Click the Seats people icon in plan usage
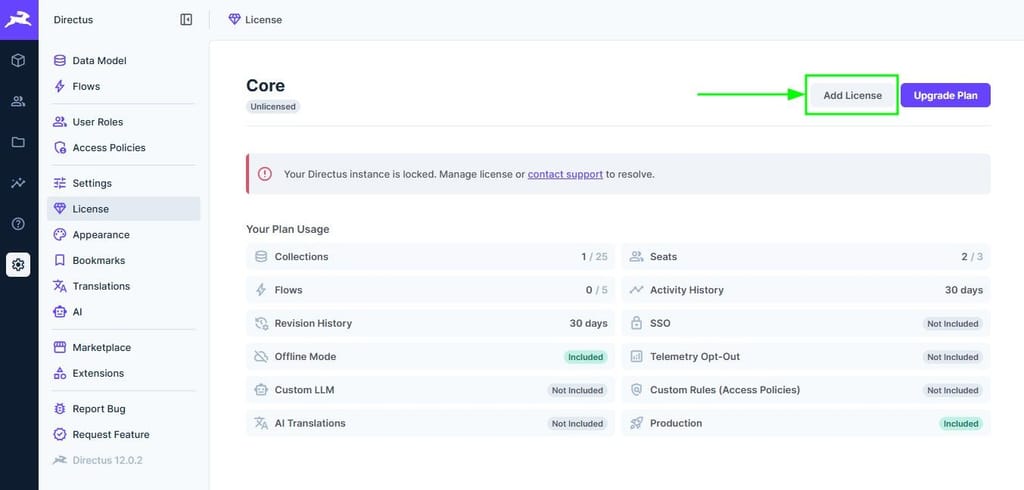This screenshot has height=490, width=1024. tap(636, 257)
